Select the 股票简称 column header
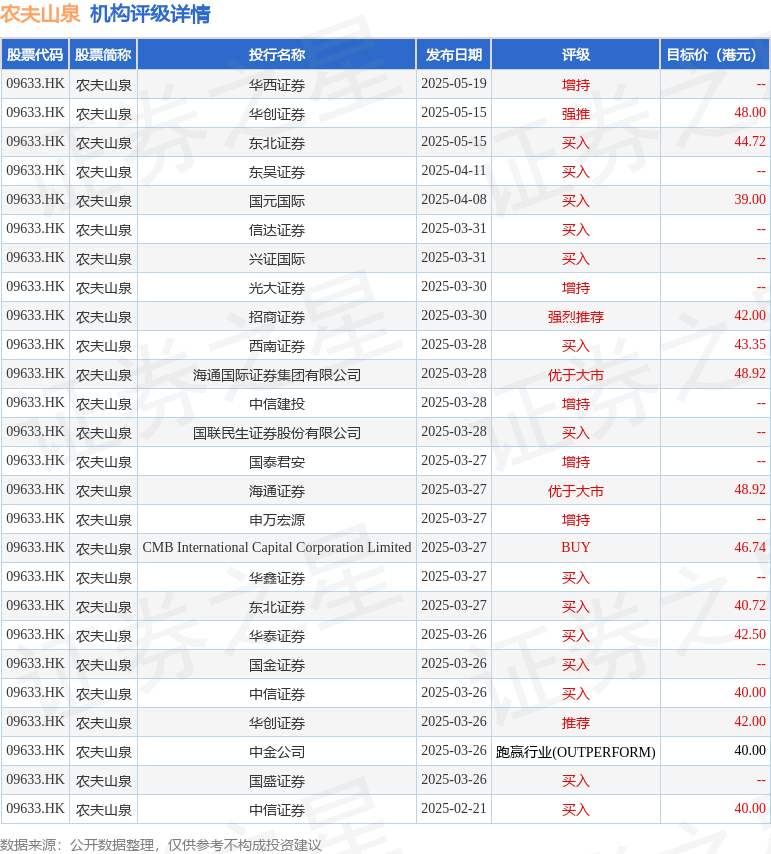The height and width of the screenshot is (854, 771). click(103, 54)
